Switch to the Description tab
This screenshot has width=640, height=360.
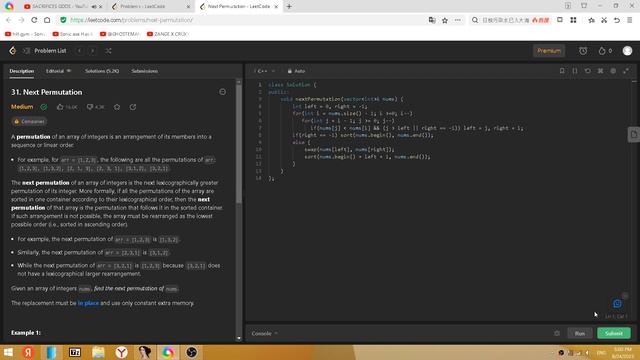22,71
